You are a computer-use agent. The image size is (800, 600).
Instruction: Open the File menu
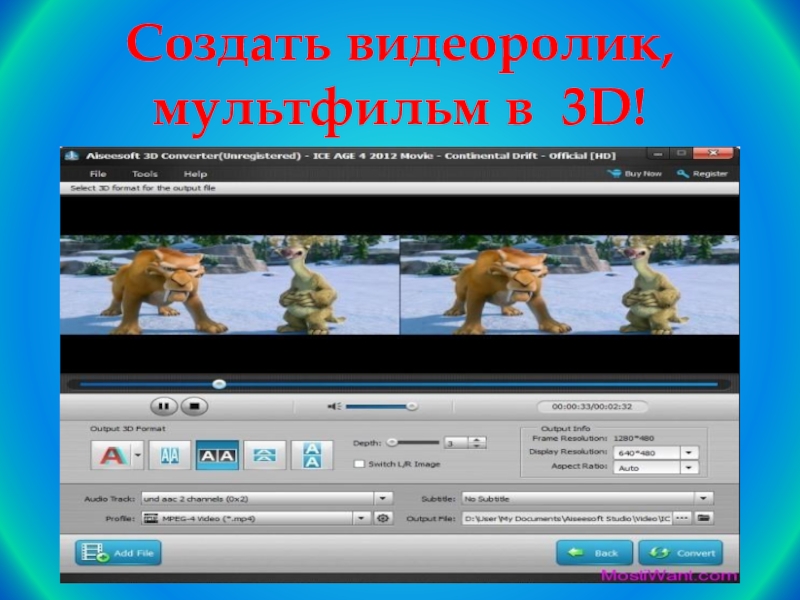click(98, 174)
